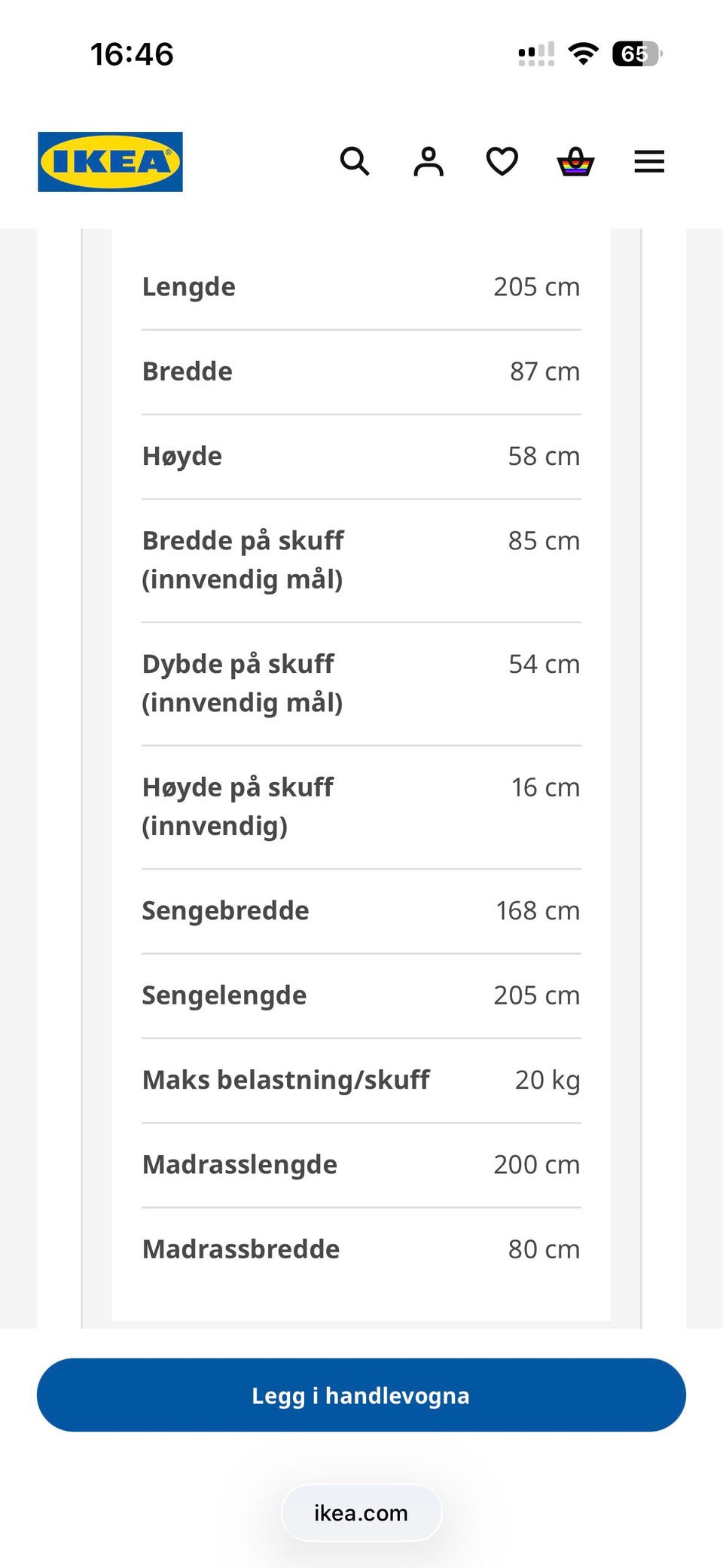Open the shopping basket icon
This screenshot has height=1568, width=723.
(x=575, y=161)
